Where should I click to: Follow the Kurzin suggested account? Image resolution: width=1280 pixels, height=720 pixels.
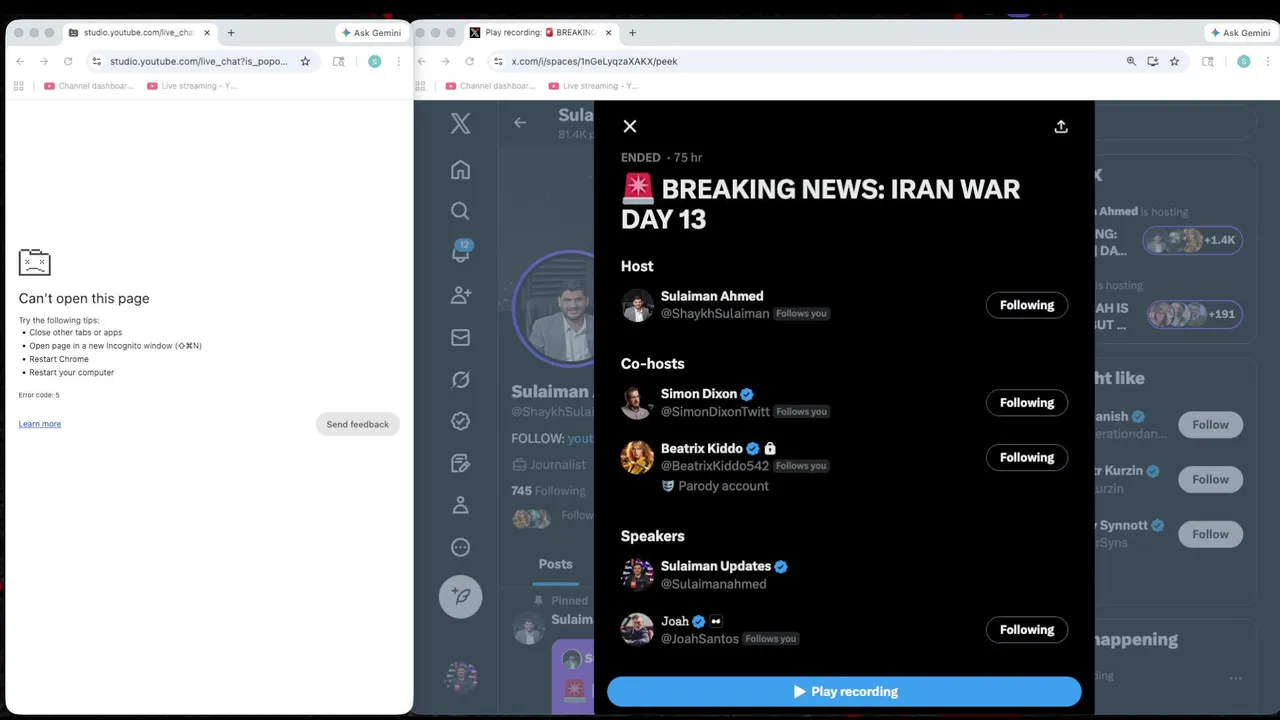click(1210, 479)
